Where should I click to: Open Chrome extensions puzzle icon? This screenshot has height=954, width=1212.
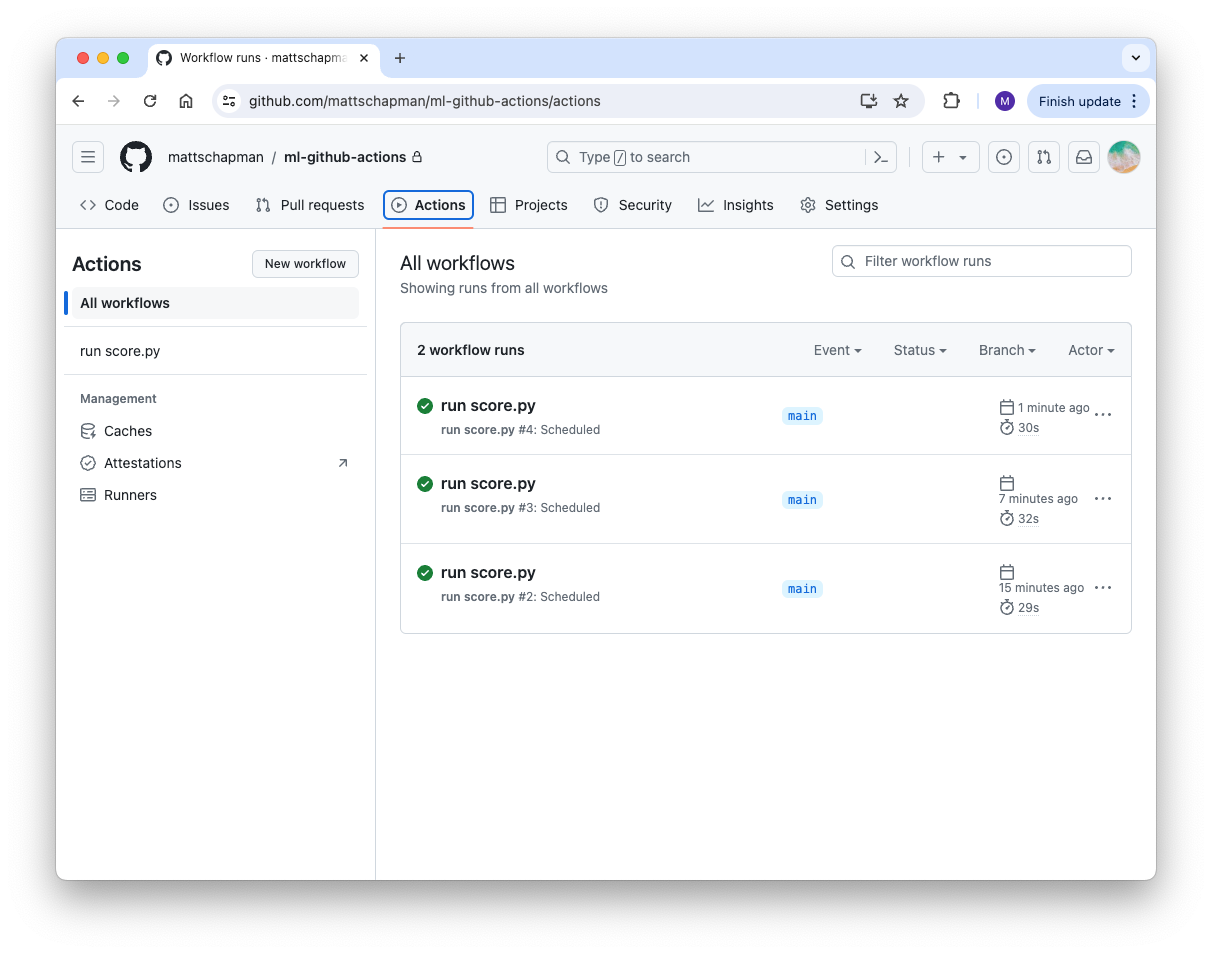pos(951,101)
